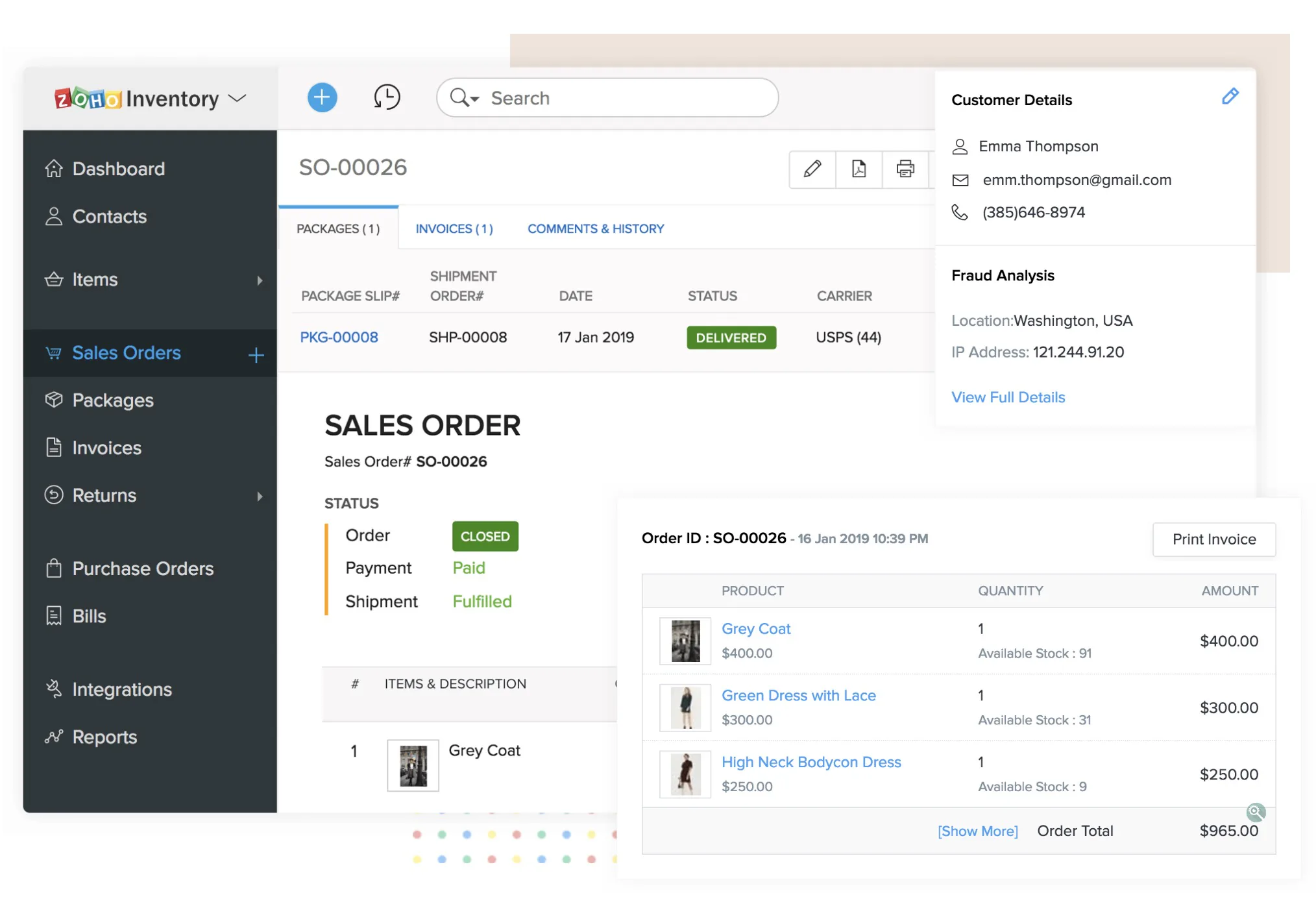Click the blue quick-create plus button
Screen dimensions: 1316x919
pos(322,97)
